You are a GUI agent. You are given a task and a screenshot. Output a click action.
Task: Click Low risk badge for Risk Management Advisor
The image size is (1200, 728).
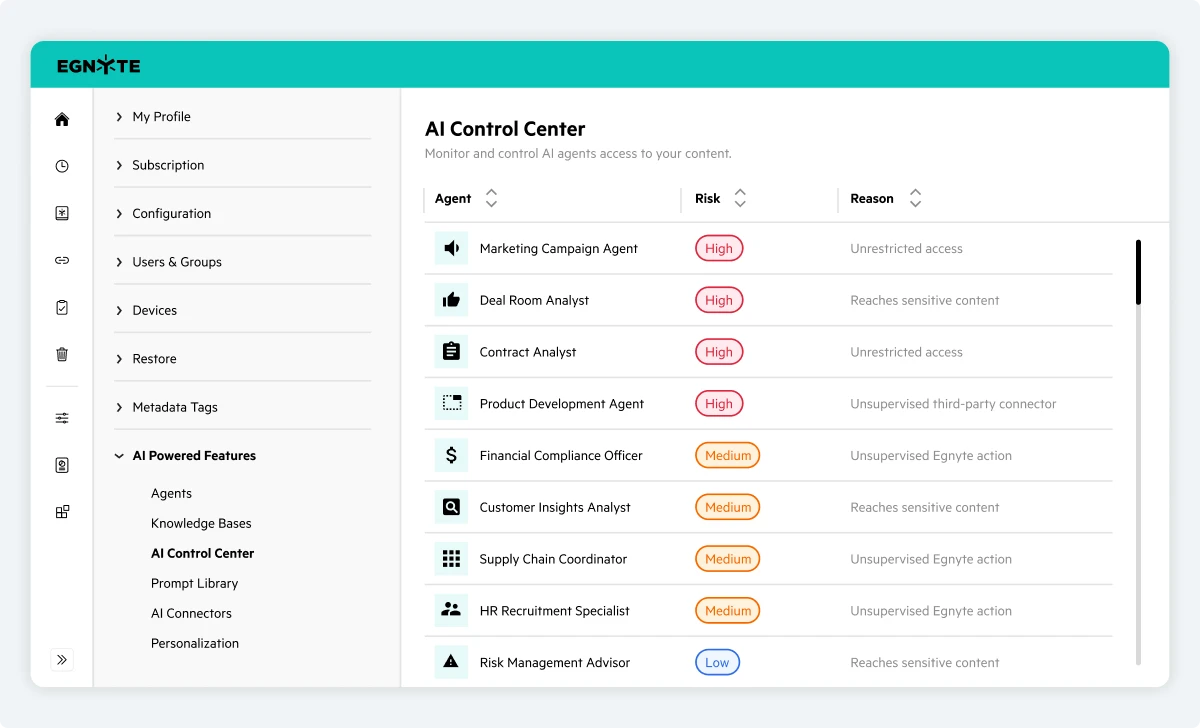tap(717, 662)
